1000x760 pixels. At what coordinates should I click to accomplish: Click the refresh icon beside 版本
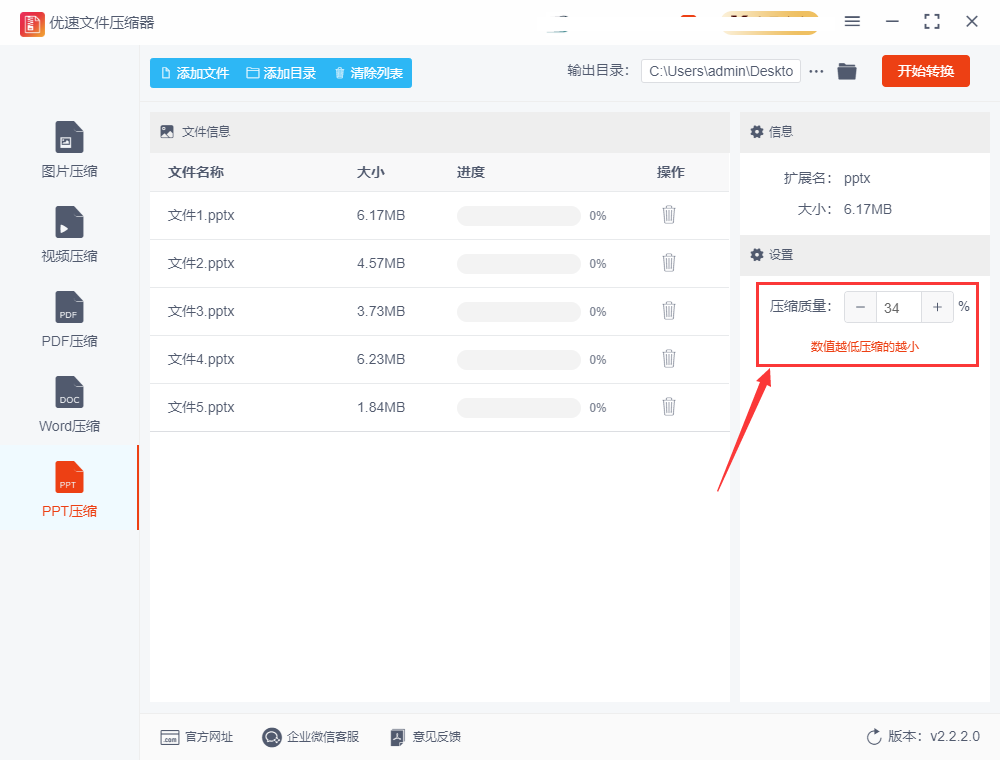(x=874, y=737)
